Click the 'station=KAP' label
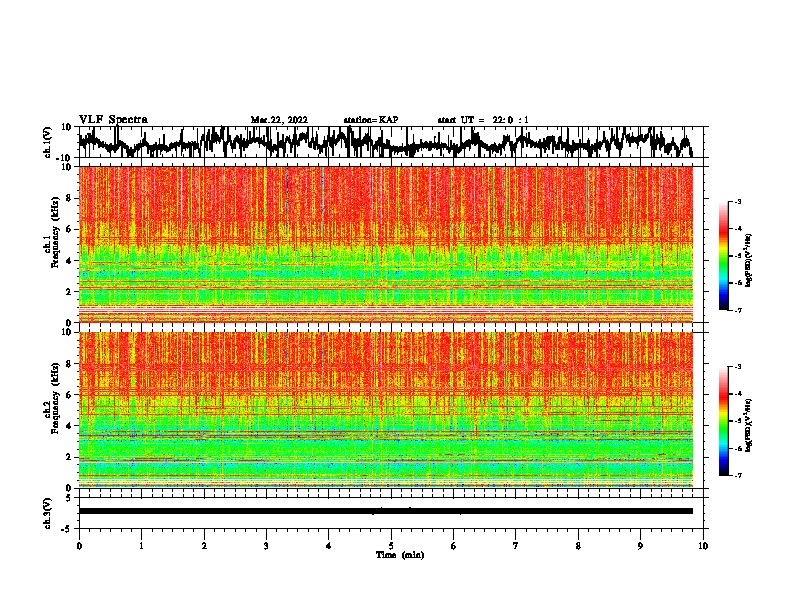Image resolution: width=792 pixels, height=612 pixels. click(x=371, y=120)
